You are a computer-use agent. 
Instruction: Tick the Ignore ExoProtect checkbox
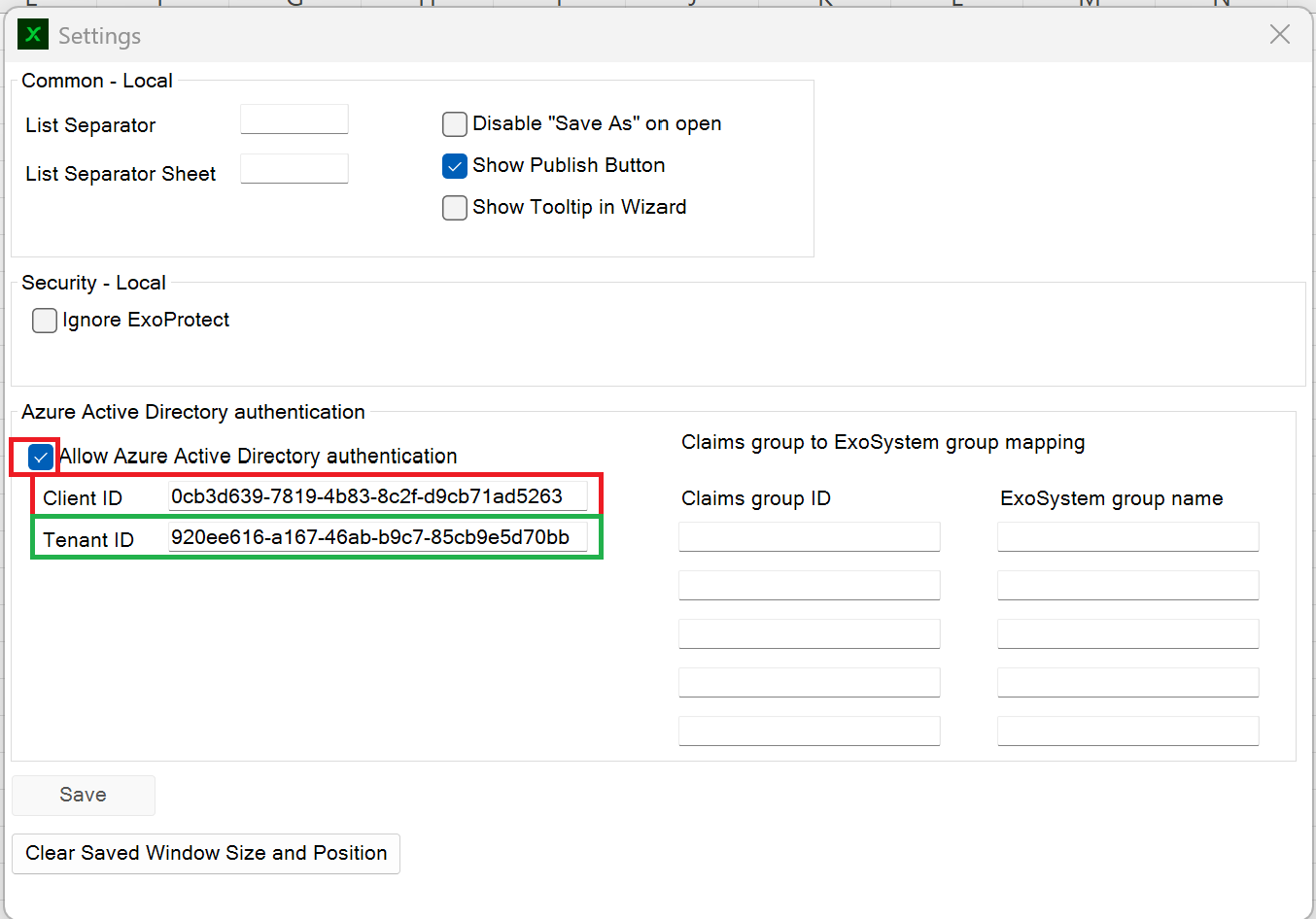click(45, 321)
